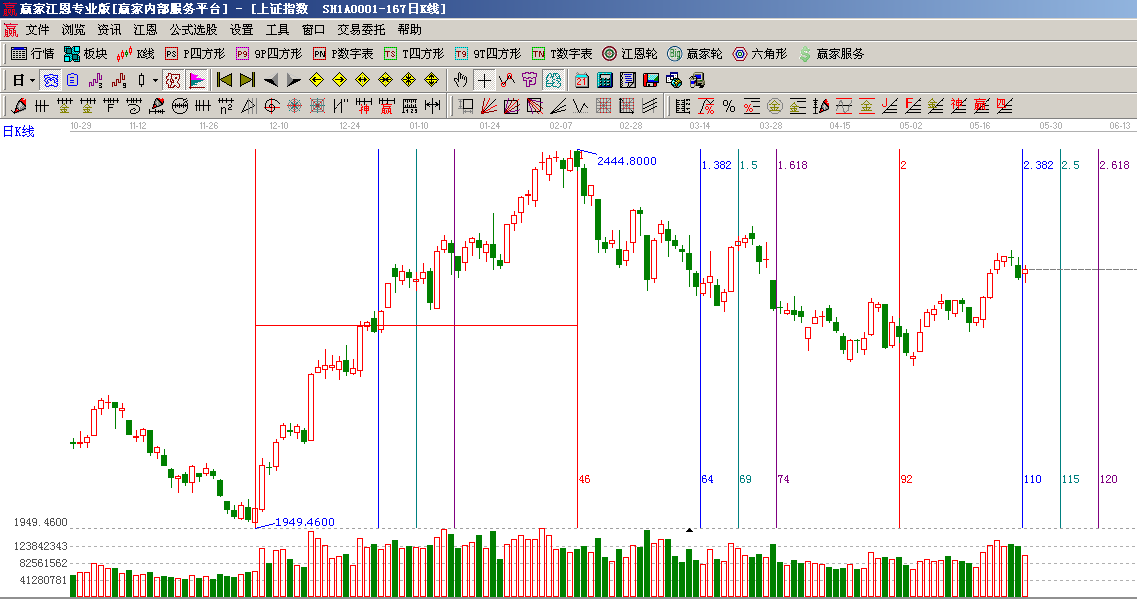Open the 公式选股 menu
1137x600 pixels.
(x=193, y=30)
